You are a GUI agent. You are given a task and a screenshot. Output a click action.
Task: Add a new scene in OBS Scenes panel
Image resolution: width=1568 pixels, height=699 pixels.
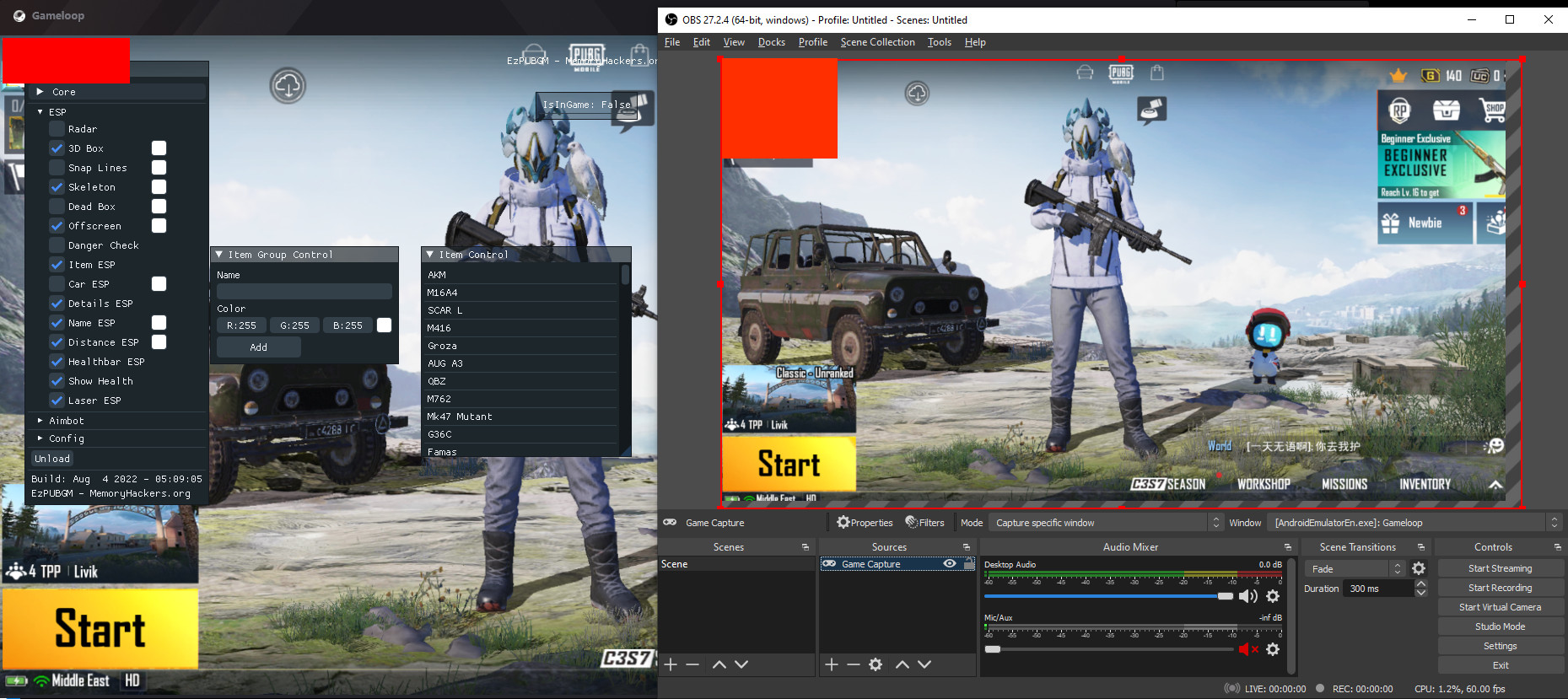(671, 664)
